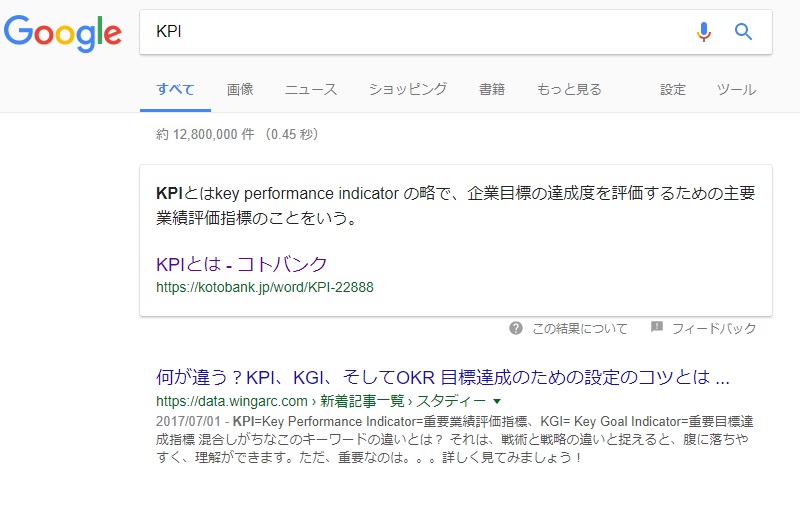
Task: Click the kotobank.jp green URL
Action: coord(265,287)
